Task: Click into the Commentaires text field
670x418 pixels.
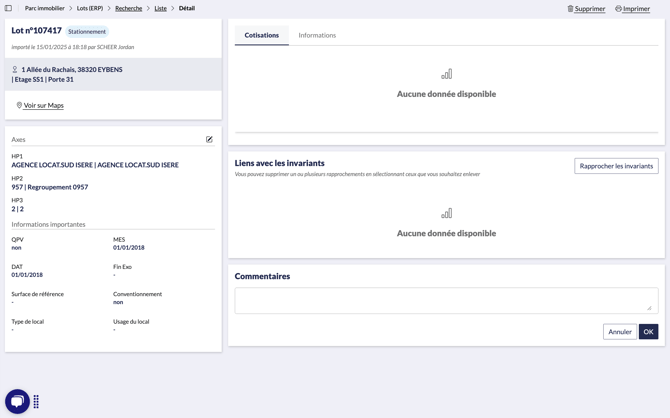Action: (446, 300)
